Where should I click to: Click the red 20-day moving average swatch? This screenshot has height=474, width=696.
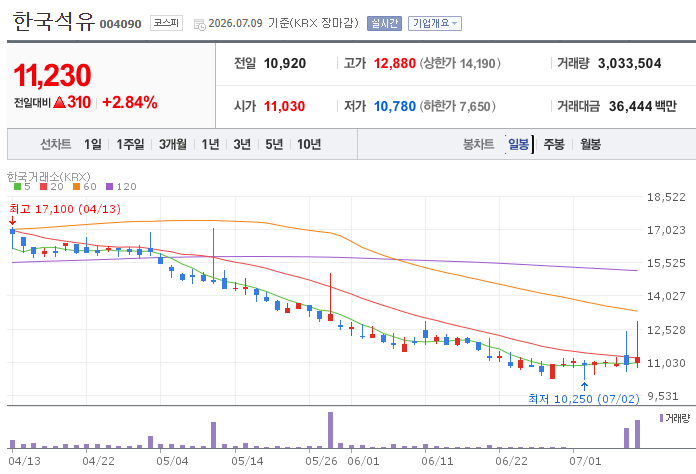coord(43,187)
